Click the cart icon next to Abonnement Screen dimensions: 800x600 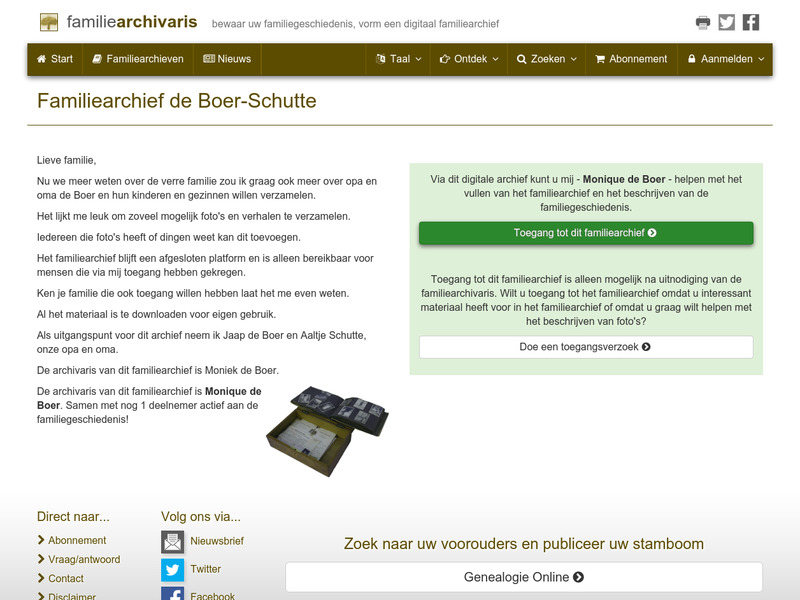(x=599, y=59)
